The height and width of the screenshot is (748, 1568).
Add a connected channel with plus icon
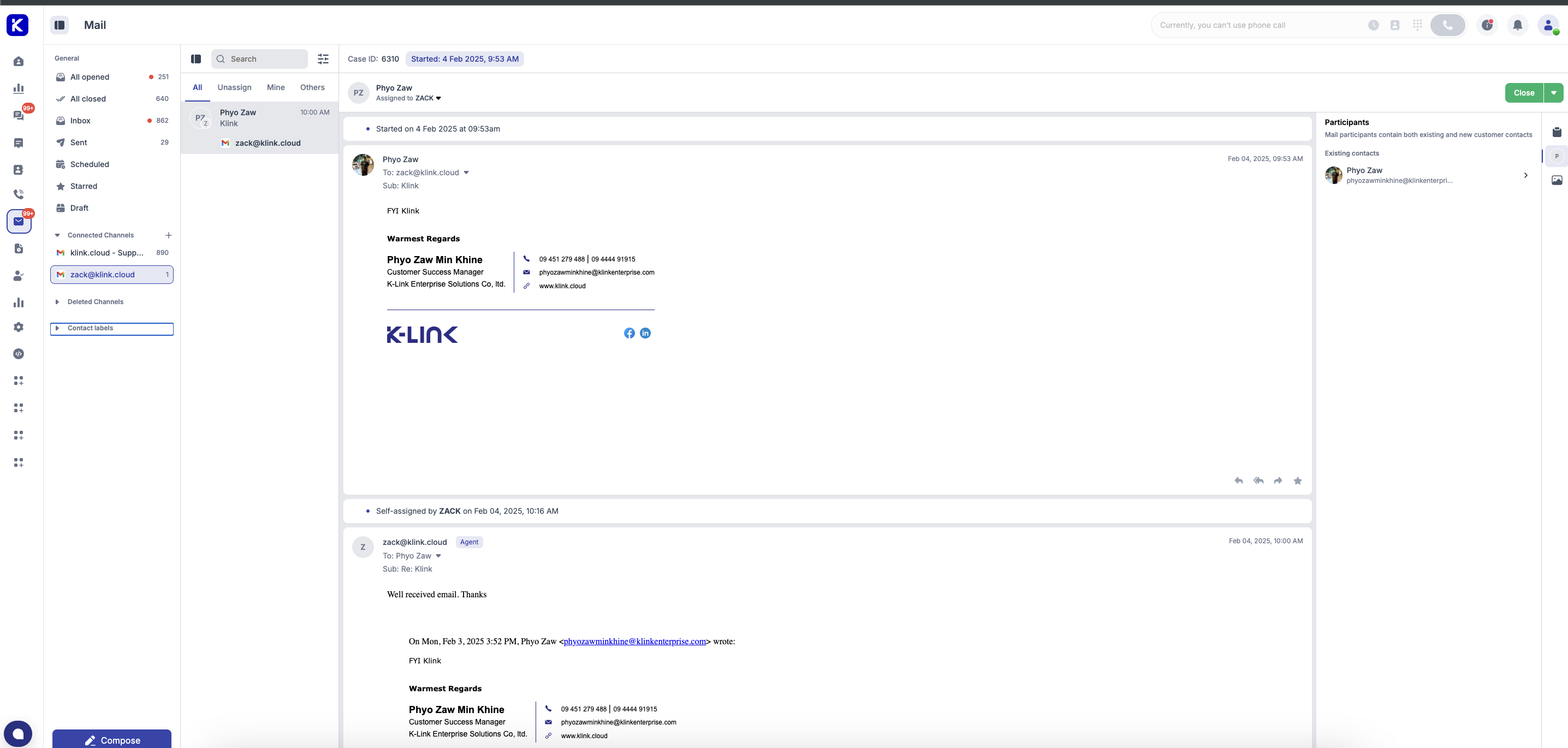click(169, 235)
